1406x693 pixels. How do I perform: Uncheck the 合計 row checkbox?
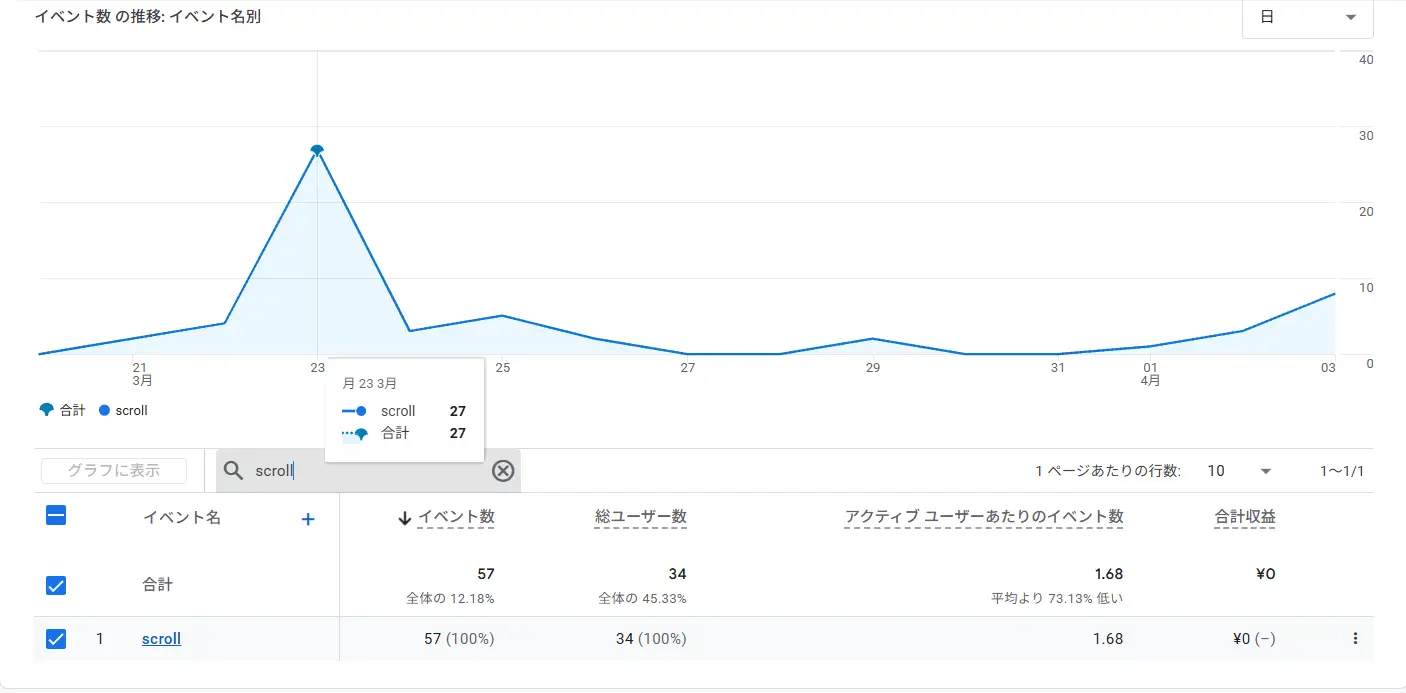coord(56,585)
